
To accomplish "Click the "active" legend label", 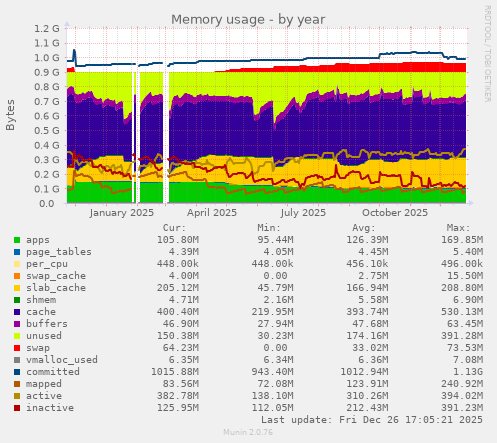I will point(44,396).
